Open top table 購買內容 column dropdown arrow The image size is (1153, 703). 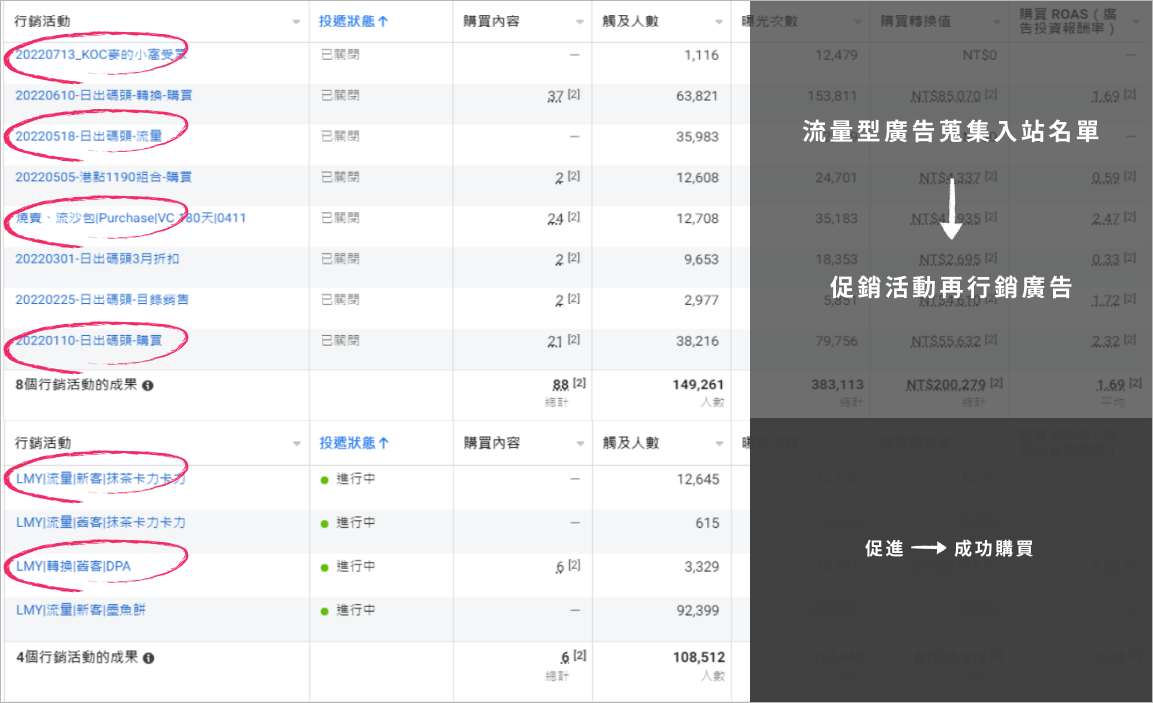click(579, 22)
